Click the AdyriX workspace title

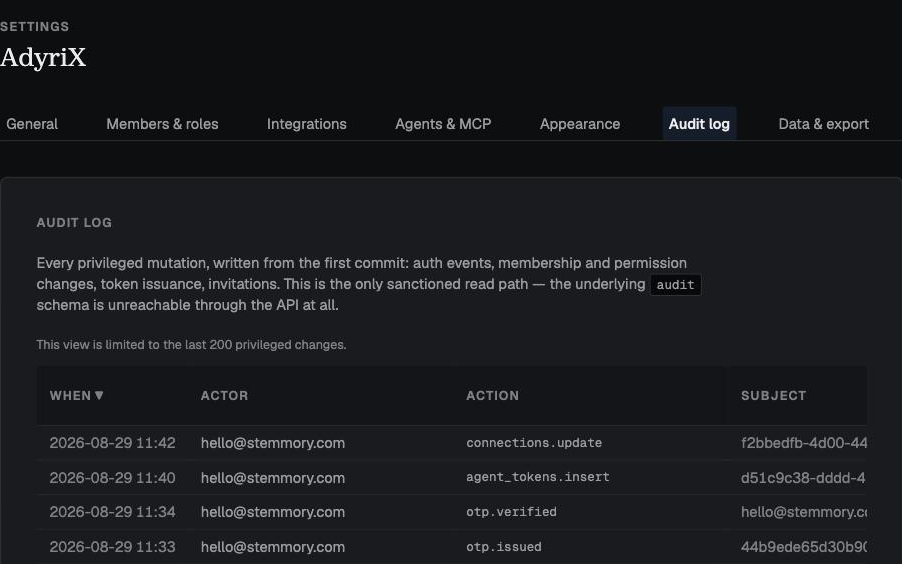click(x=43, y=58)
